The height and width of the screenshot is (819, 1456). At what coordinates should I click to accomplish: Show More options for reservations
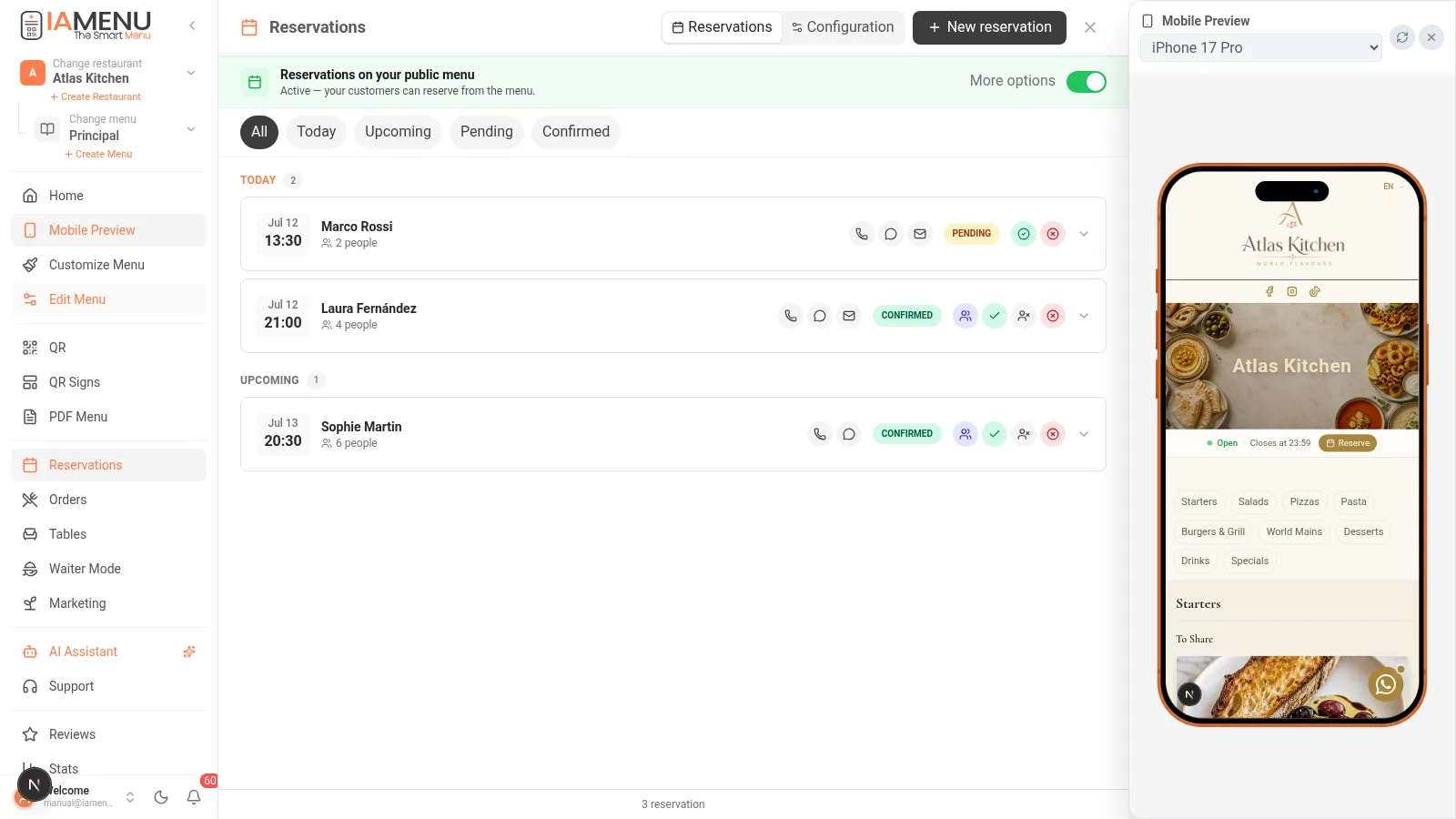[x=1012, y=81]
